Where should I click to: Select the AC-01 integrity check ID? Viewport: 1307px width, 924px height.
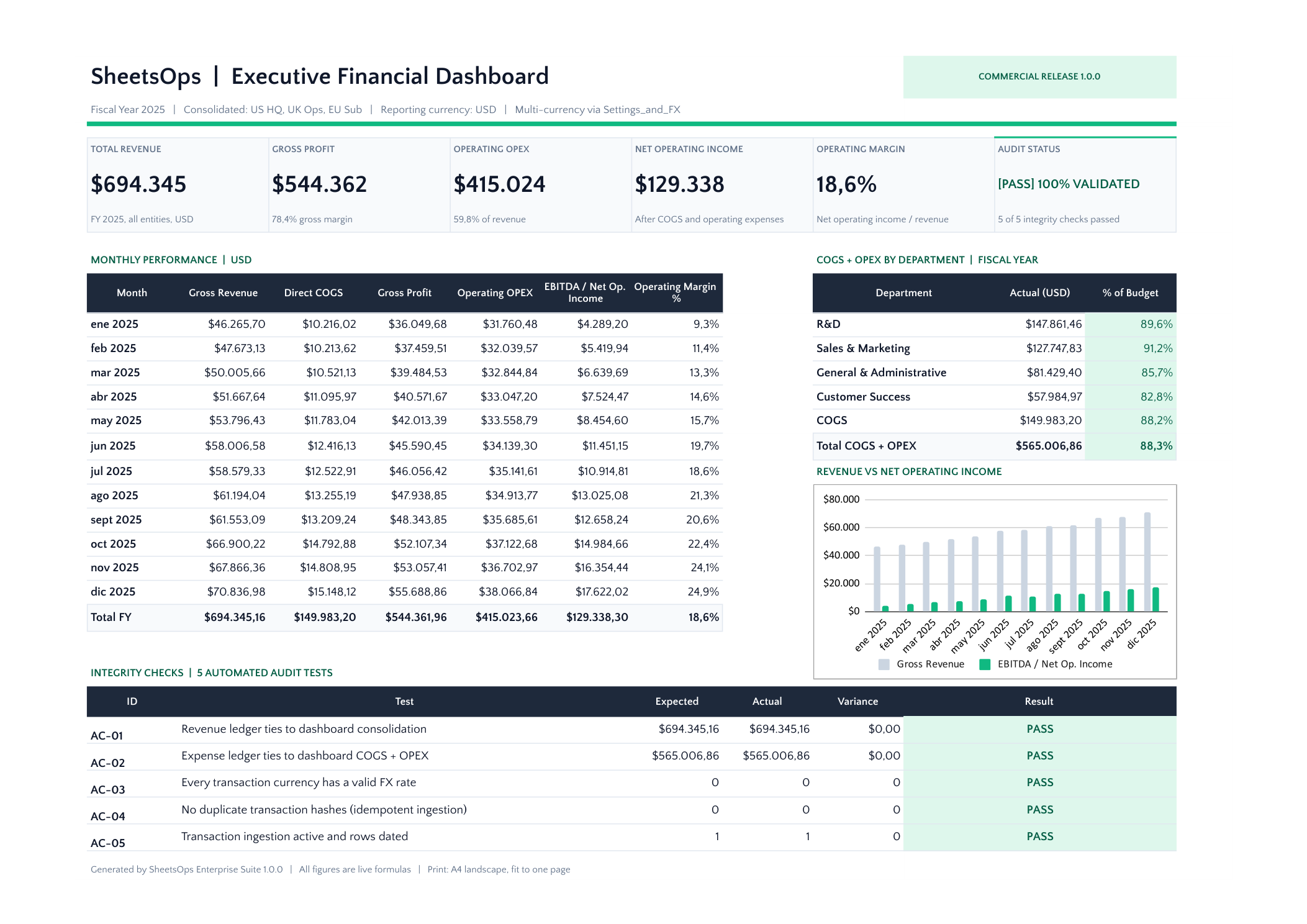[107, 736]
